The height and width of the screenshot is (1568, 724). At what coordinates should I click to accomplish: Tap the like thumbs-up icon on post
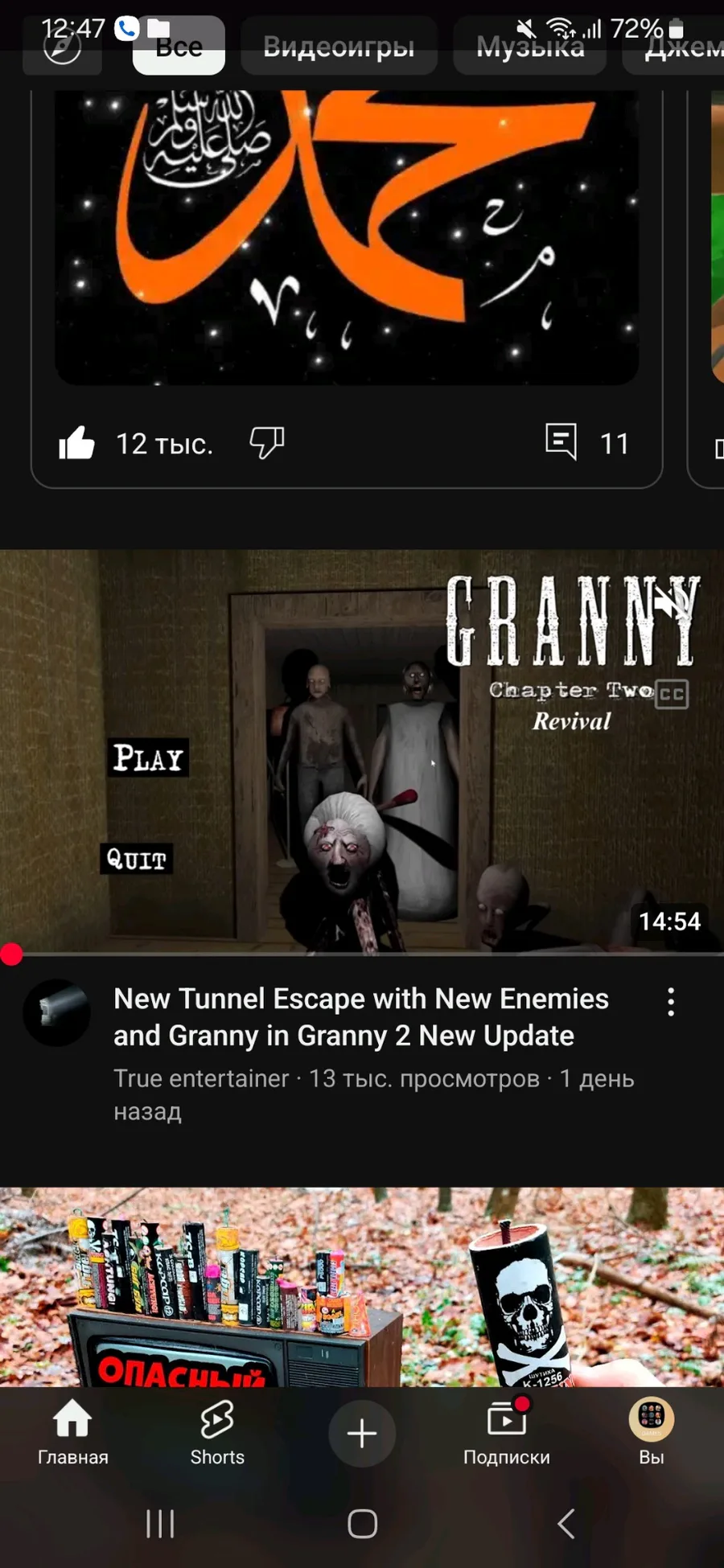(x=76, y=443)
